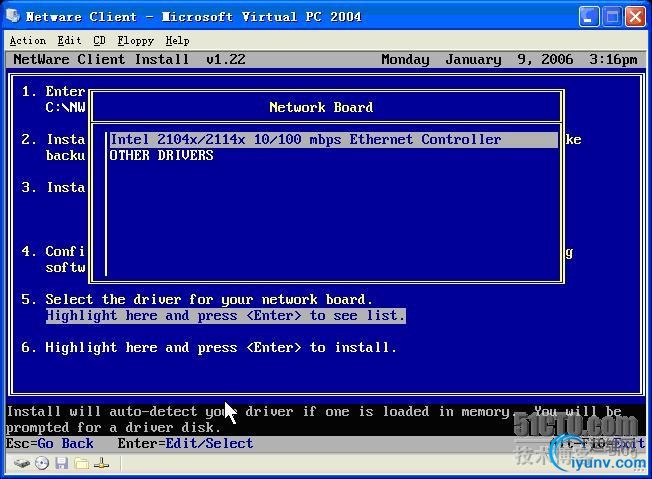
Task: Click the 'Install will auto-detect your driver' help message
Action: pyautogui.click(x=314, y=419)
